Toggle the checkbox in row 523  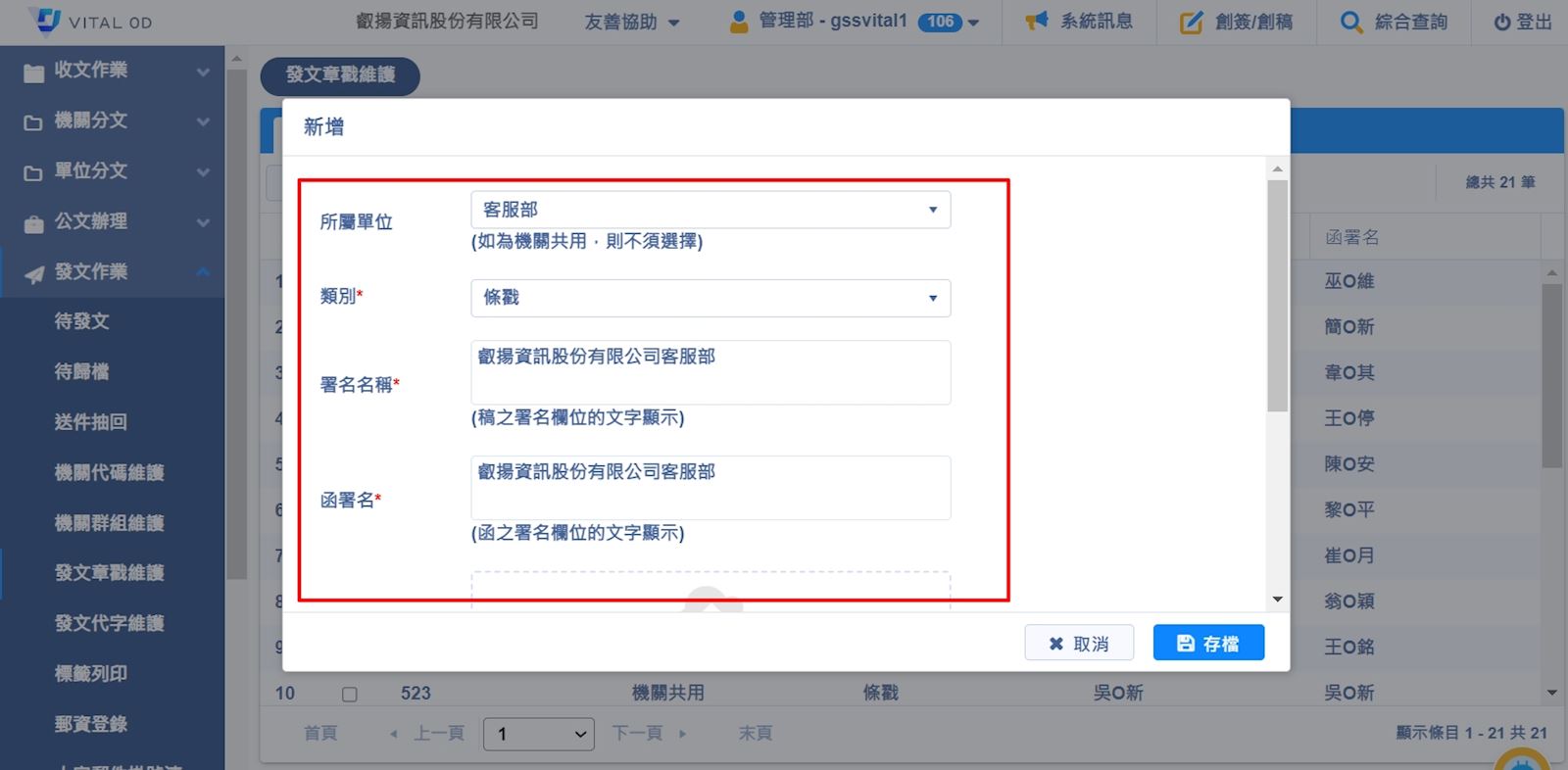(350, 694)
